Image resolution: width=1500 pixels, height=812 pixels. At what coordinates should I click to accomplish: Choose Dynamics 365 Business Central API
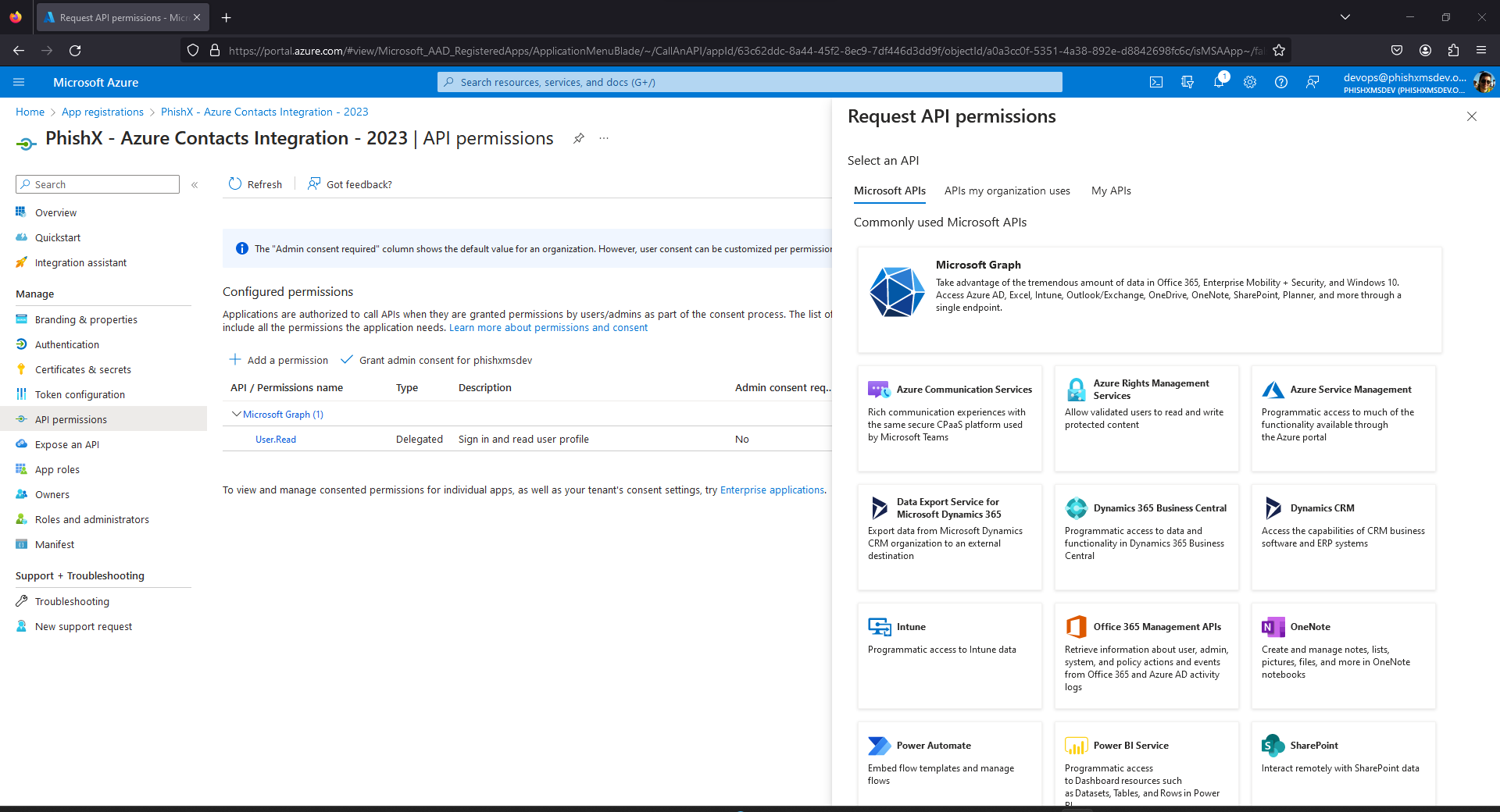[x=1146, y=537]
